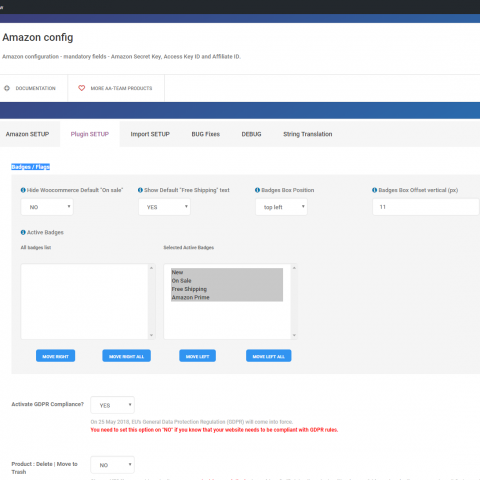Select the Plugin SETUP tab
The width and height of the screenshot is (480, 480).
click(x=90, y=134)
